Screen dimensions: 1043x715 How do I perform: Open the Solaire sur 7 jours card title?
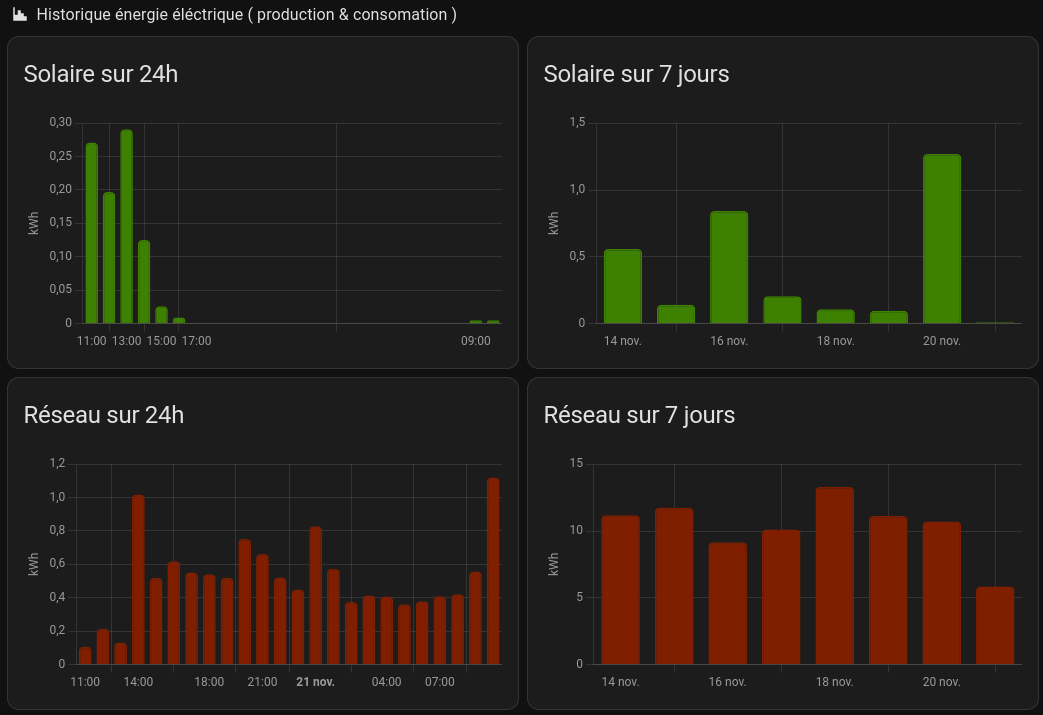[636, 74]
